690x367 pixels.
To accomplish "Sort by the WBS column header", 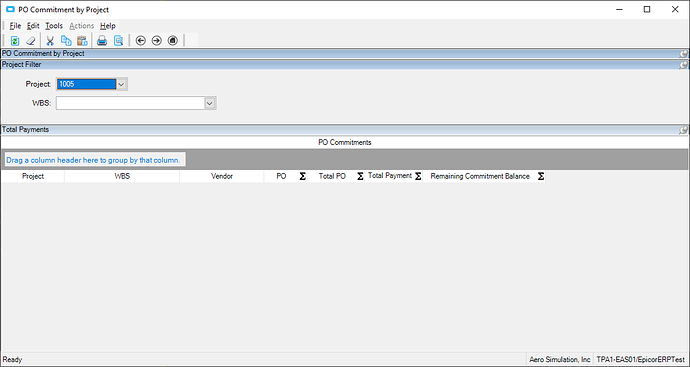I will 122,176.
